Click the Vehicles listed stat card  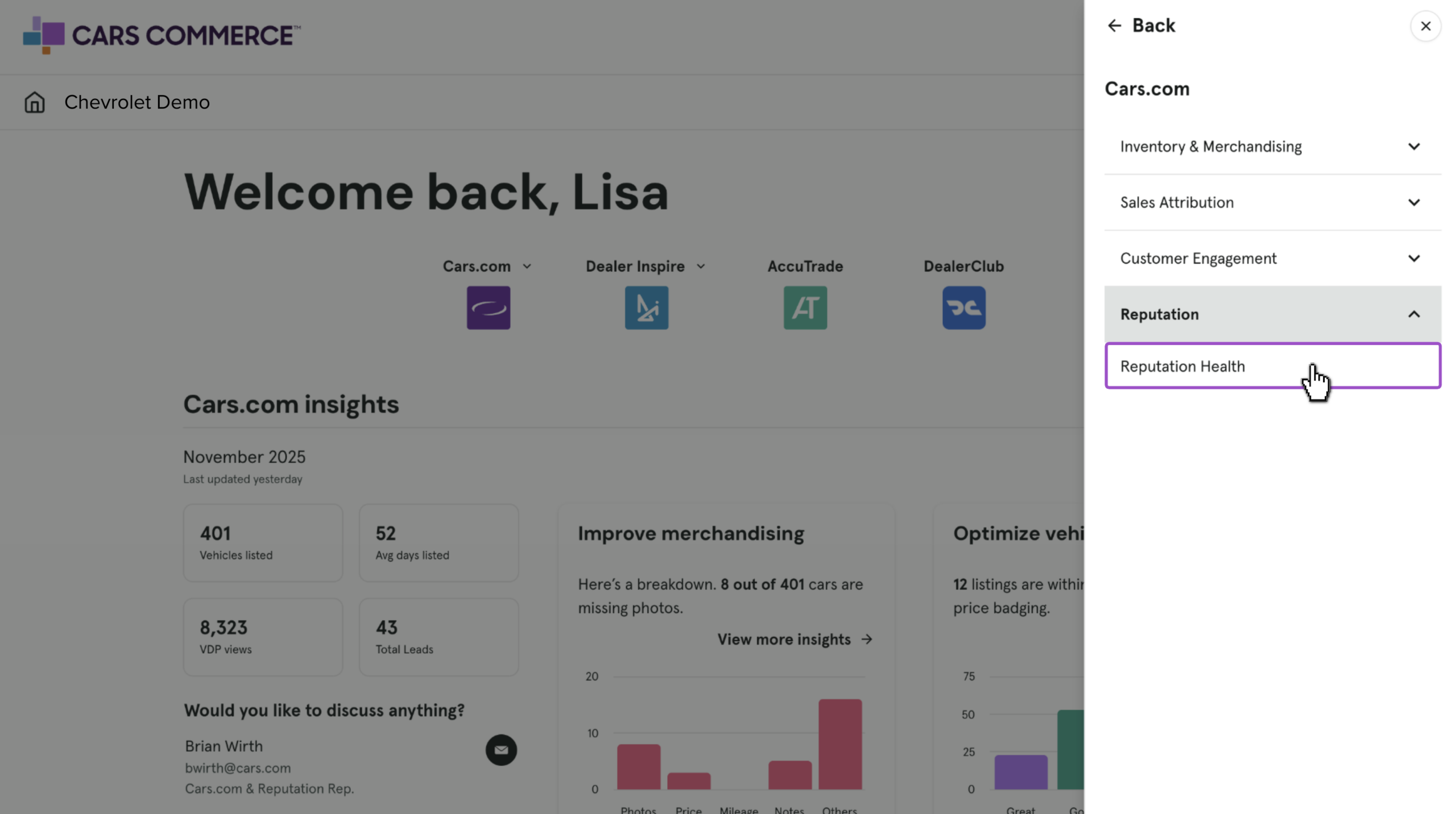(x=263, y=542)
